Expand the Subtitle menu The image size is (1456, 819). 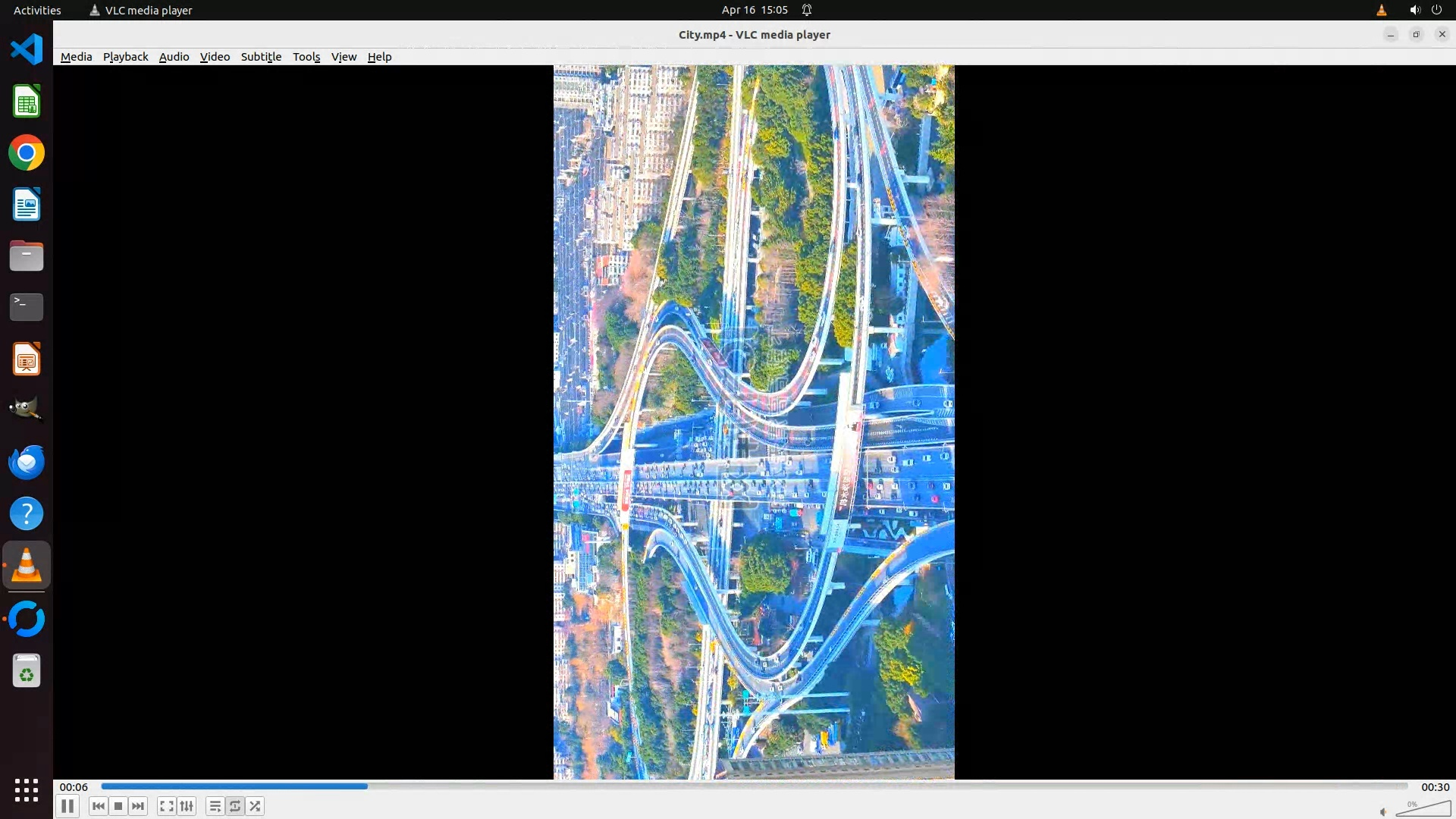coord(261,57)
